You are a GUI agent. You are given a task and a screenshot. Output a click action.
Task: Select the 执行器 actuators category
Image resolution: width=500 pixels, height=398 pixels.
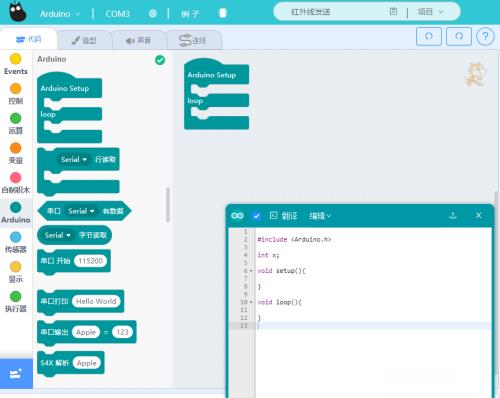[16, 302]
